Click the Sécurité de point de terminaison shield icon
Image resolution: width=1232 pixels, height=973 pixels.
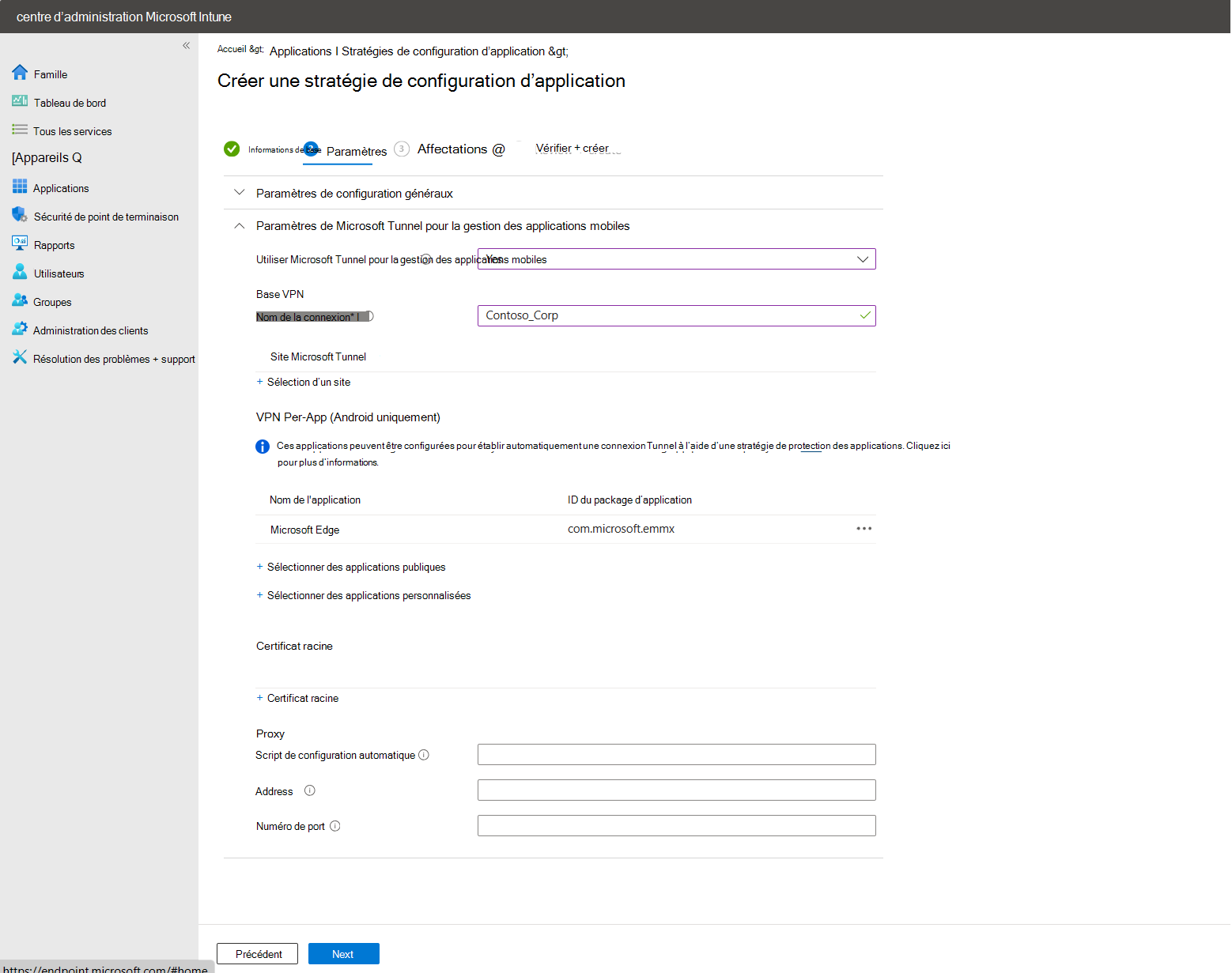[x=20, y=215]
